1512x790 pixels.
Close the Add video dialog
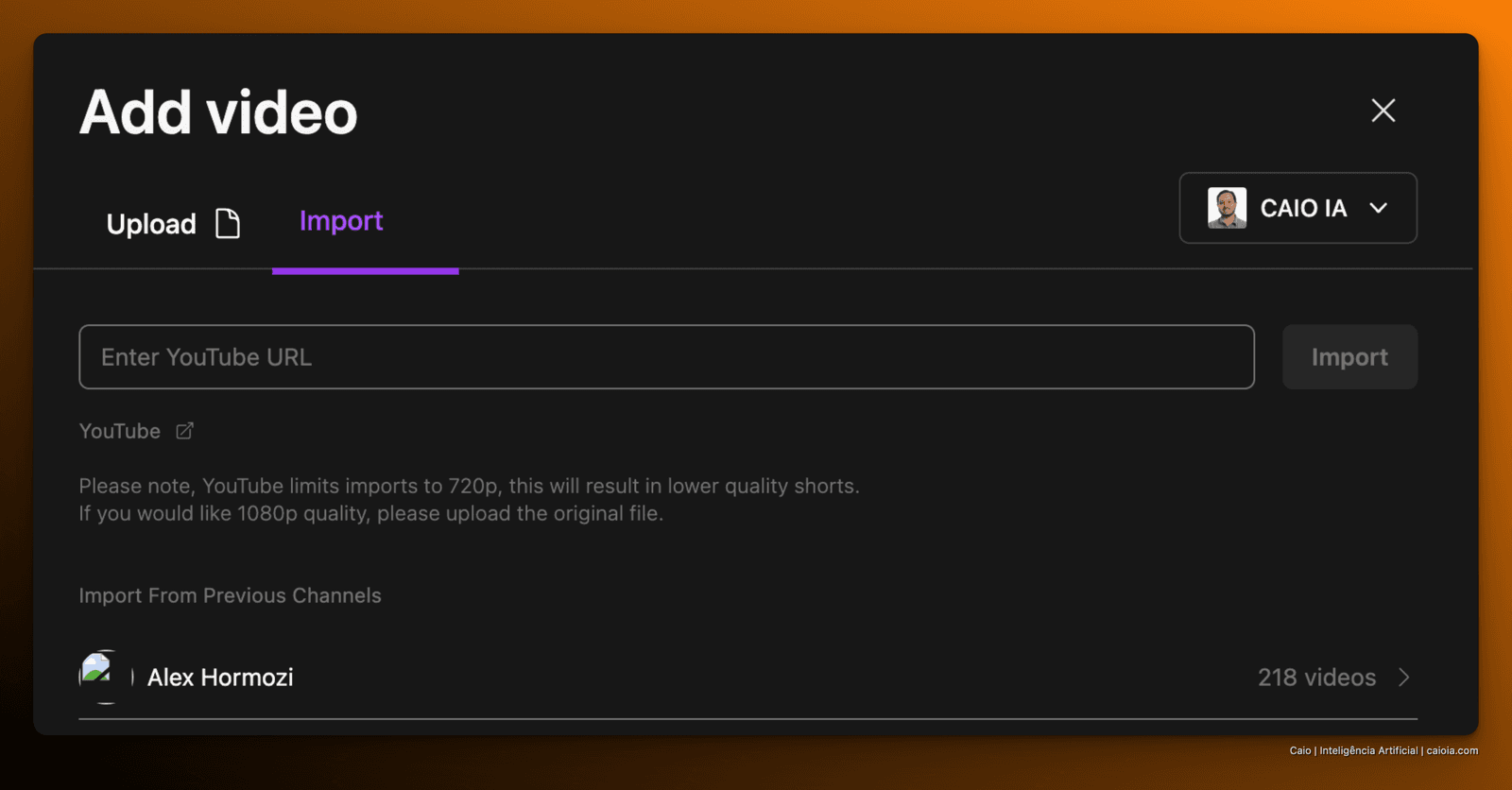coord(1383,111)
